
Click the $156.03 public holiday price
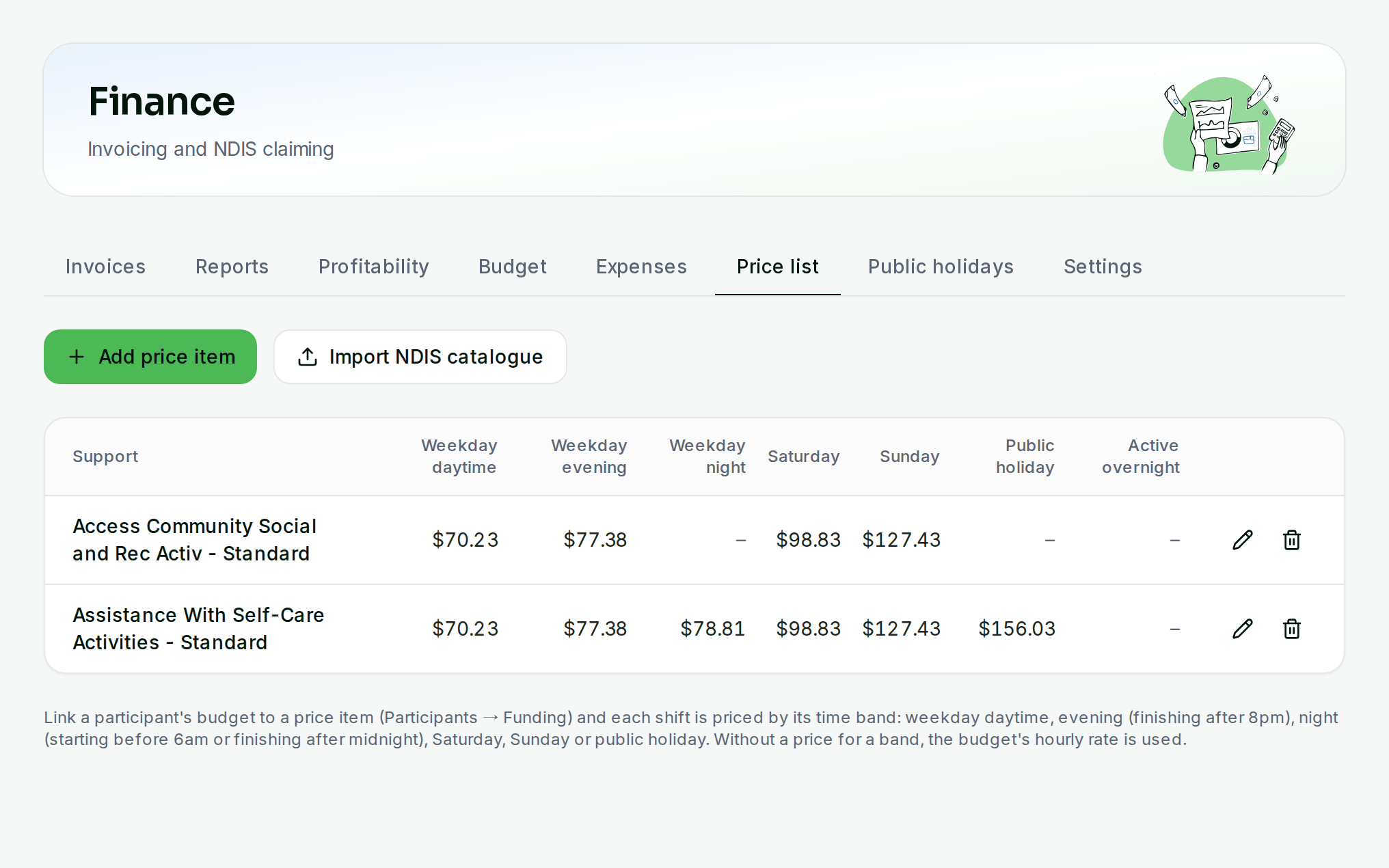tap(1016, 629)
